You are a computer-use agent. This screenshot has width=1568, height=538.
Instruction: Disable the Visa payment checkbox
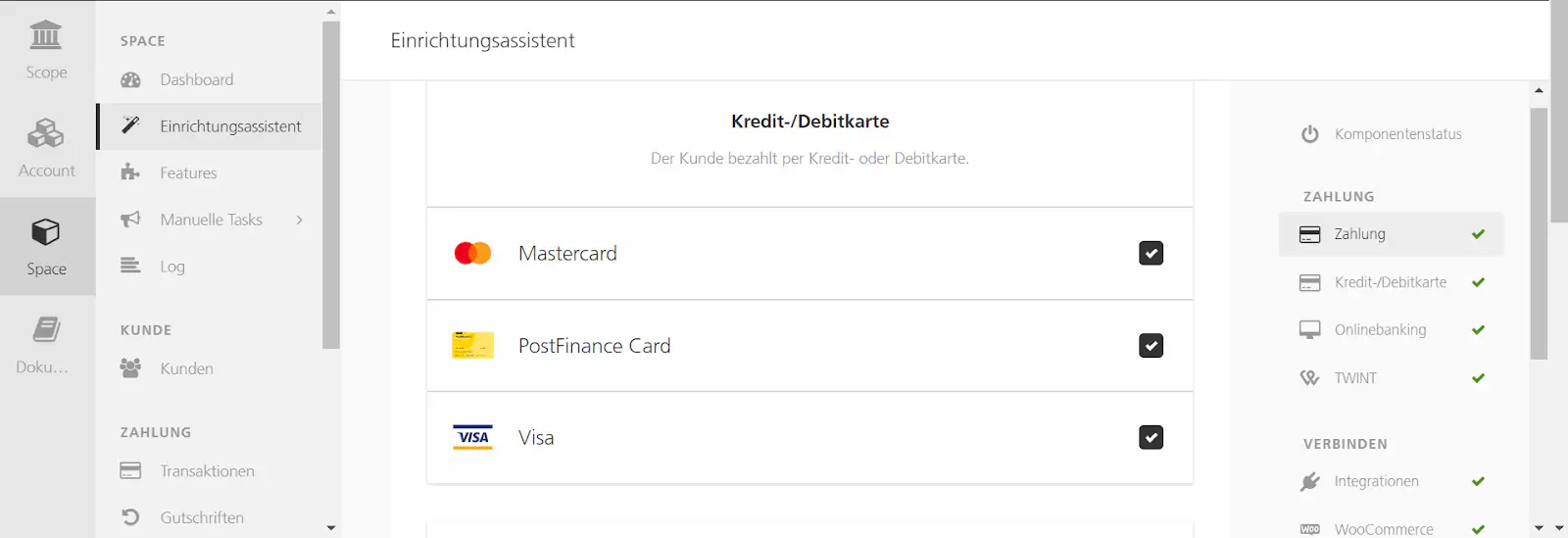pyautogui.click(x=1151, y=437)
